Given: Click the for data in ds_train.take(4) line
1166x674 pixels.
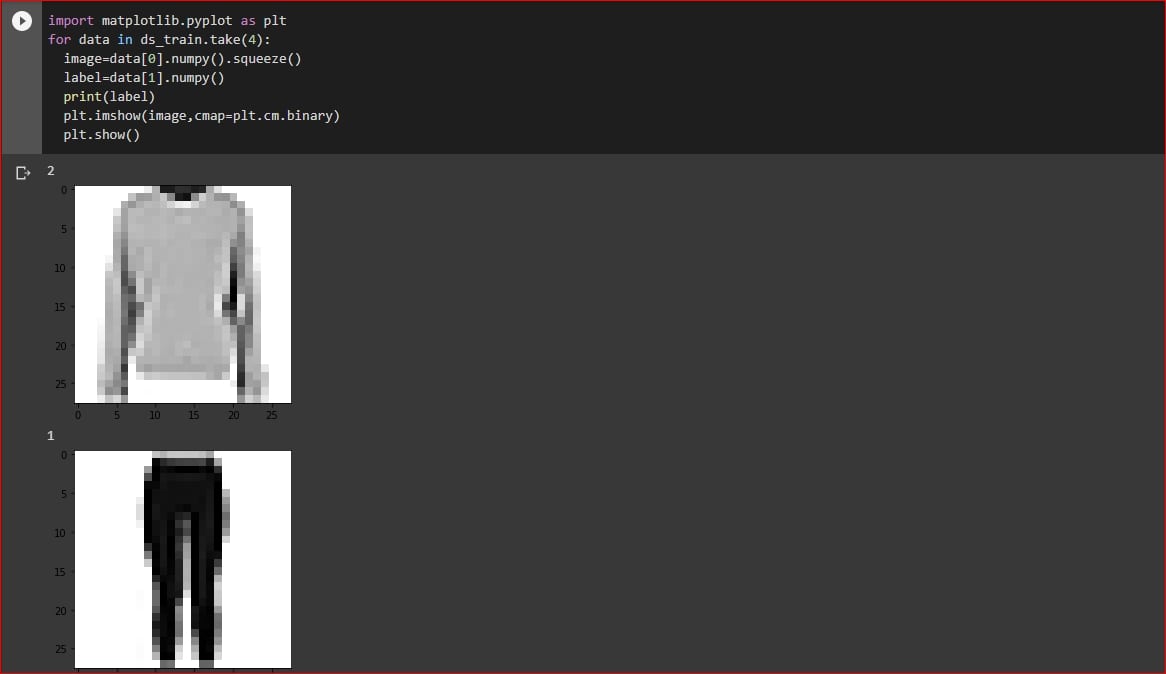Looking at the screenshot, I should point(159,39).
